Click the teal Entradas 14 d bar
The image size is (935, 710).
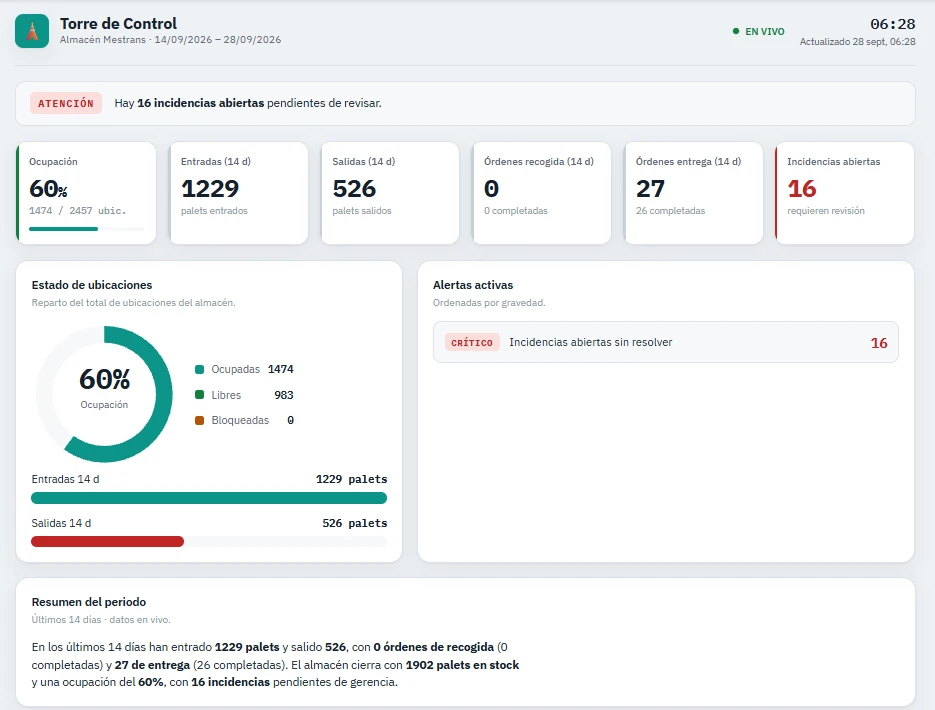209,498
